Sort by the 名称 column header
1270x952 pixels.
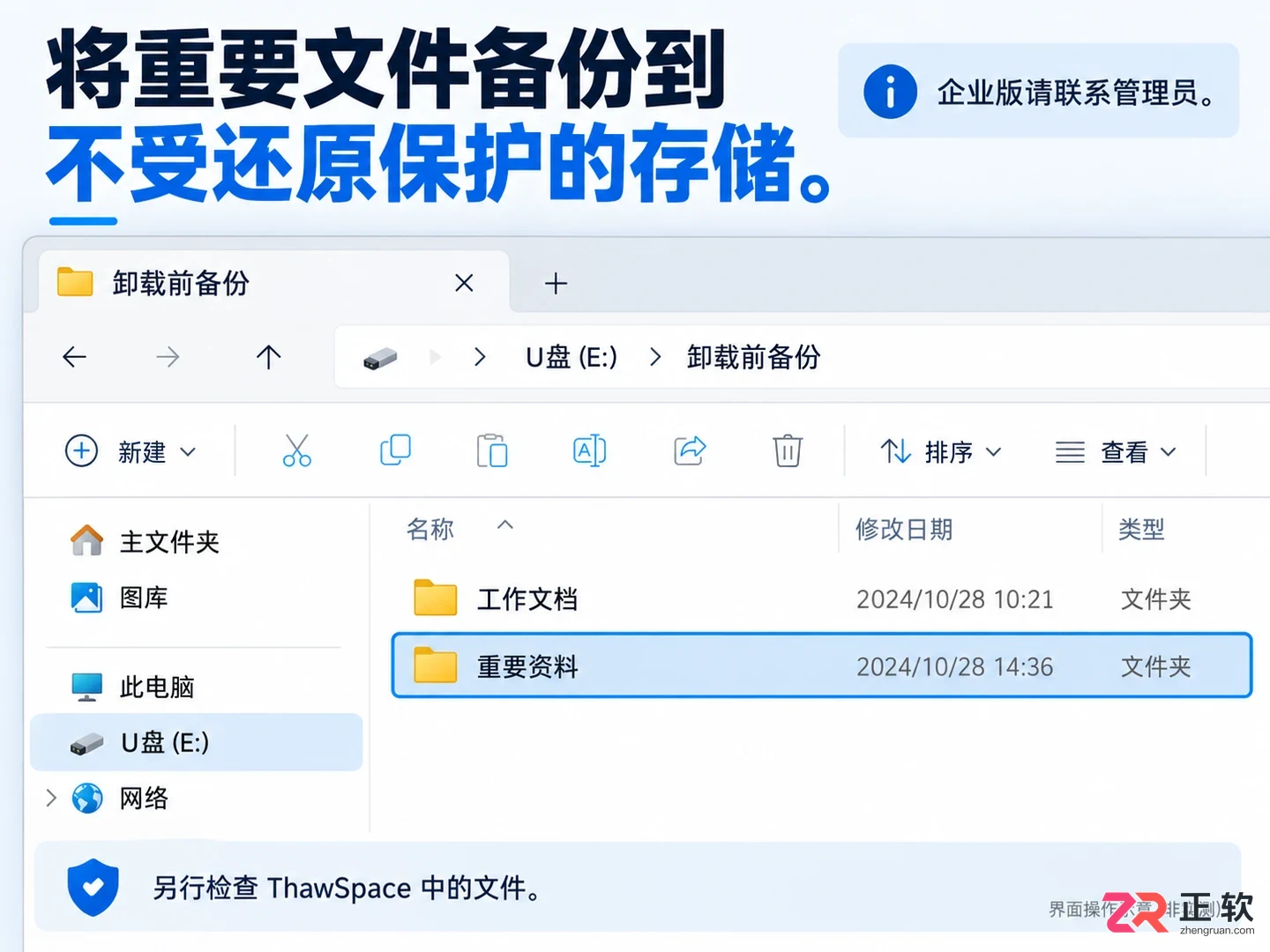pyautogui.click(x=430, y=529)
